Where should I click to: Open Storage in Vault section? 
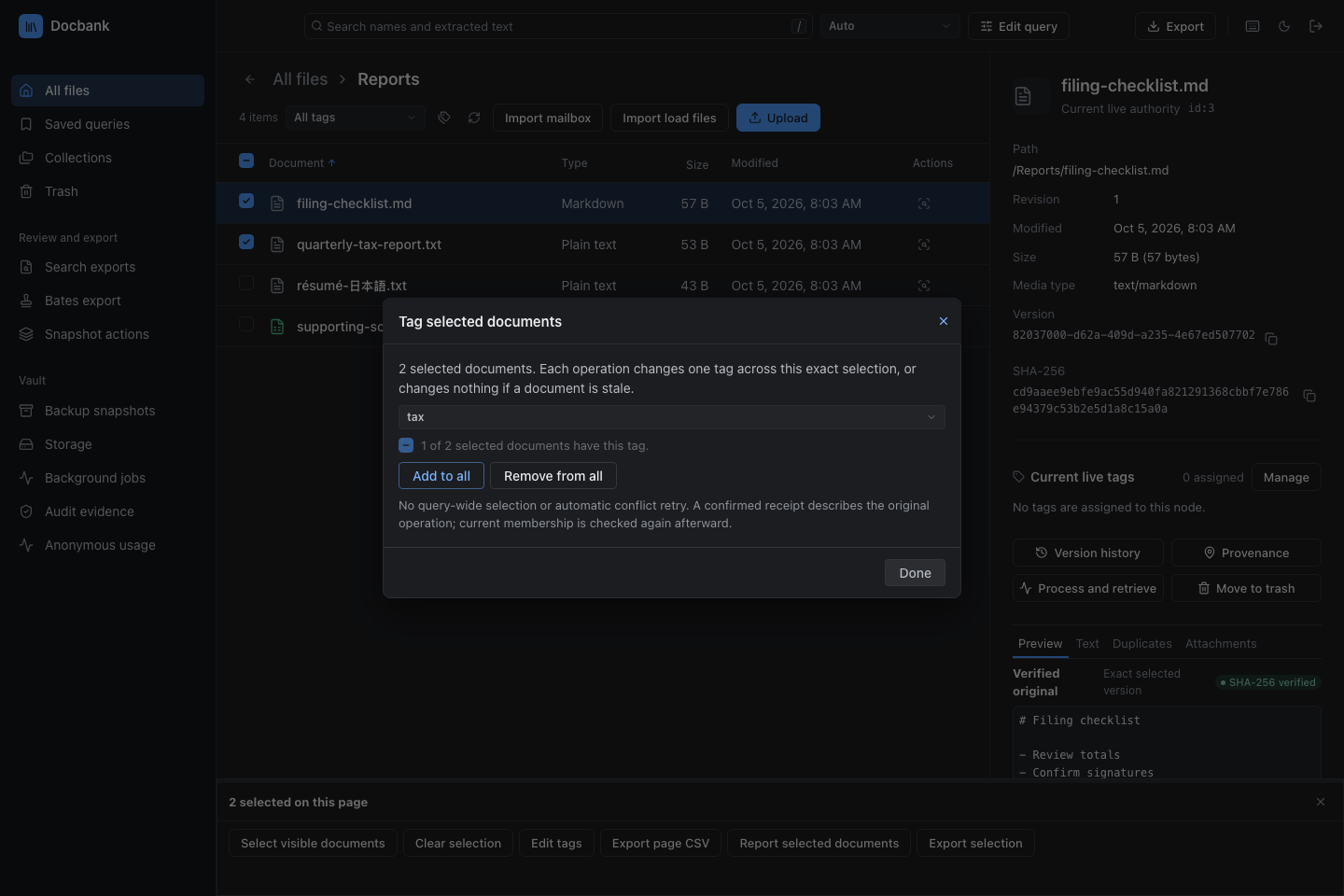[107, 444]
